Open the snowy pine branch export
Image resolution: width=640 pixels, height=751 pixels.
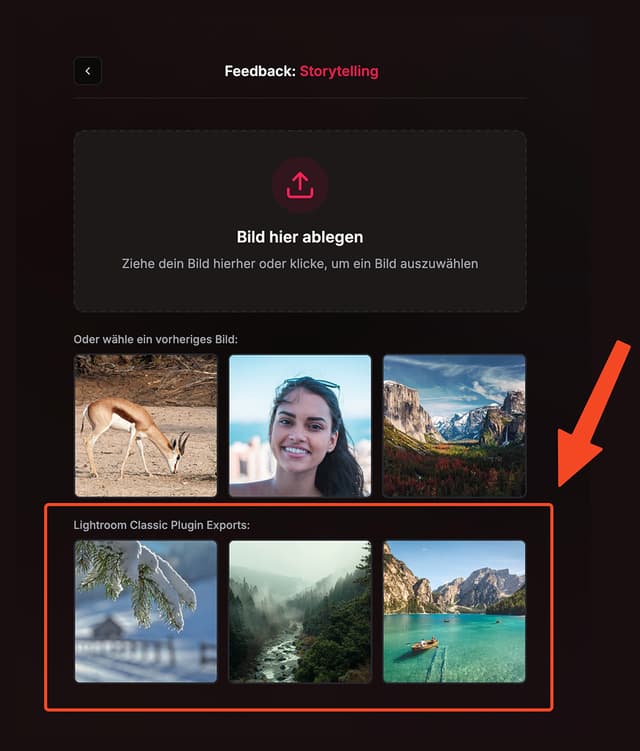146,611
